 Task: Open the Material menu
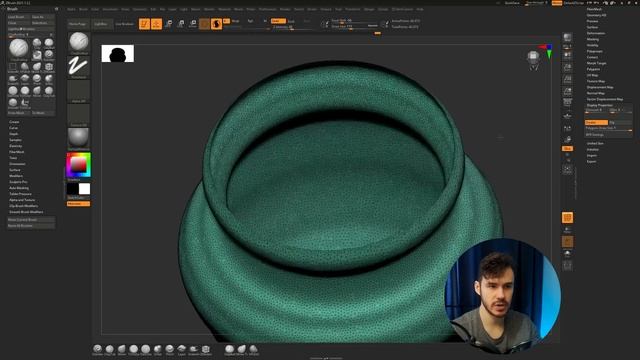[224, 9]
